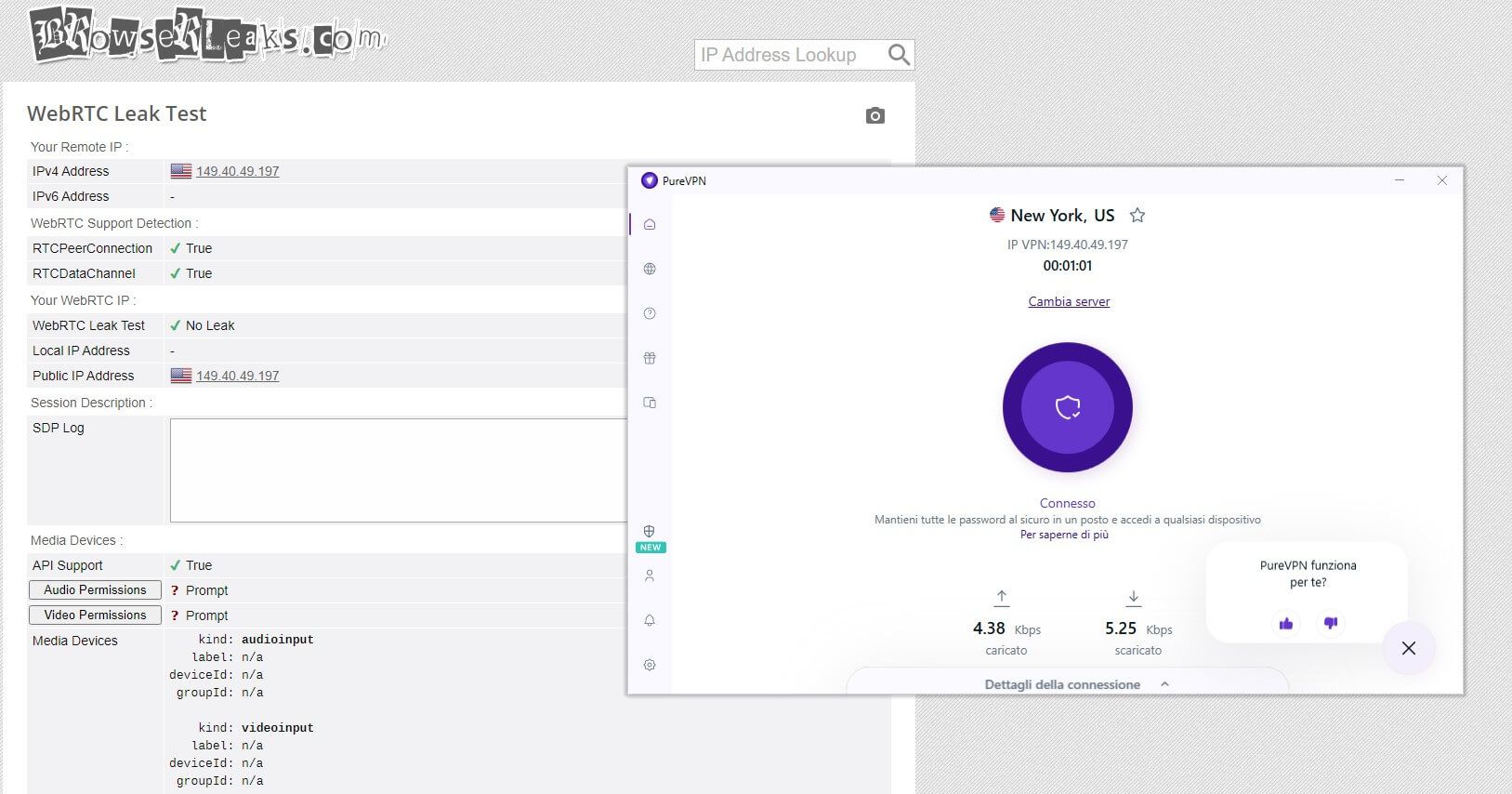
Task: Open the help question-mark icon in PureVPN
Action: click(650, 313)
